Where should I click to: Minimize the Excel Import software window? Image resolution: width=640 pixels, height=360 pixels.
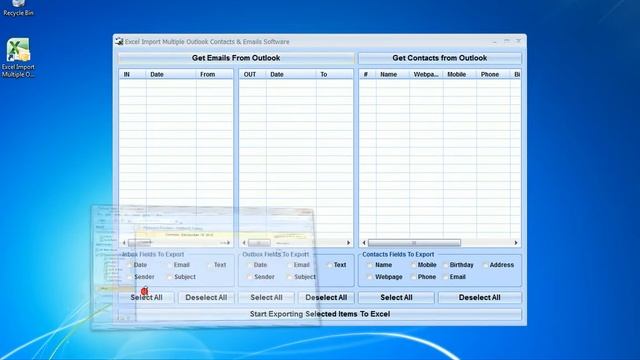[495, 41]
